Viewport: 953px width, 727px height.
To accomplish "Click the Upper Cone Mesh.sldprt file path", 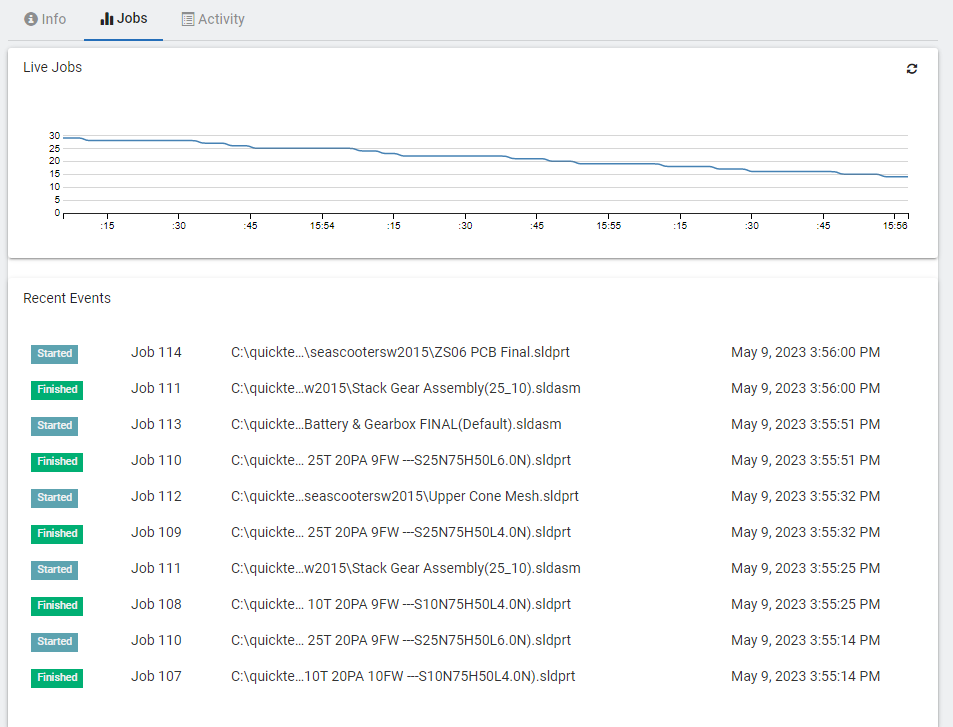I will 404,496.
